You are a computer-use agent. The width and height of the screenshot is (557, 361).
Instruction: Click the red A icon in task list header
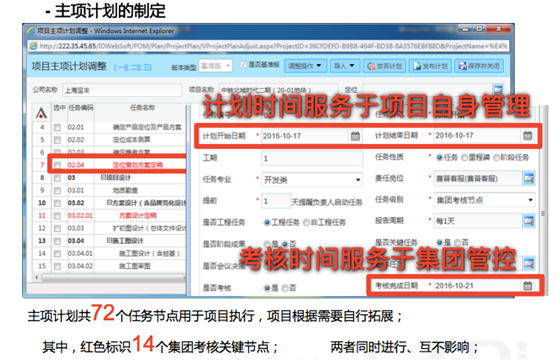point(41,113)
